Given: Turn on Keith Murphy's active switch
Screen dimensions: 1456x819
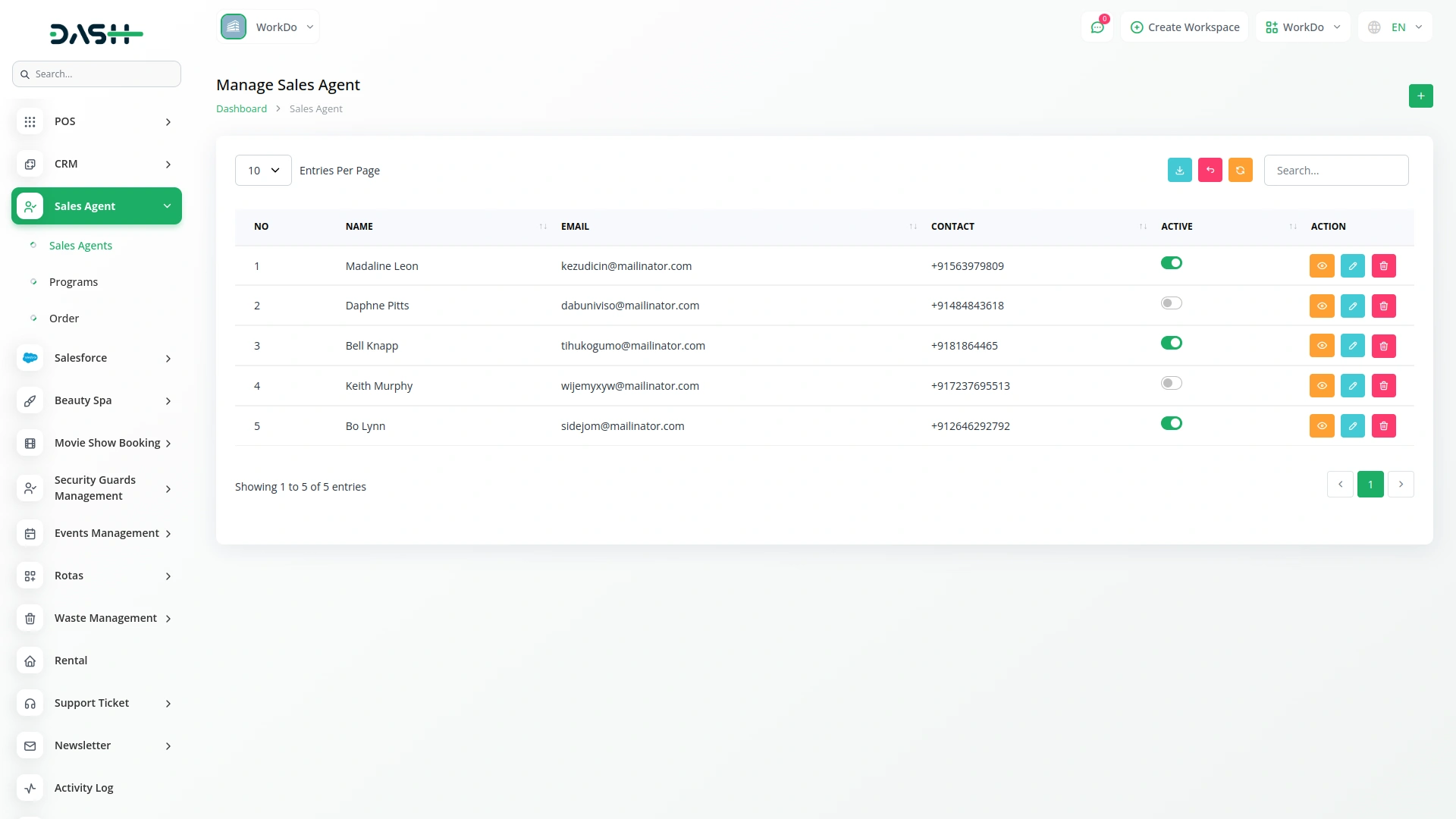Looking at the screenshot, I should point(1171,384).
